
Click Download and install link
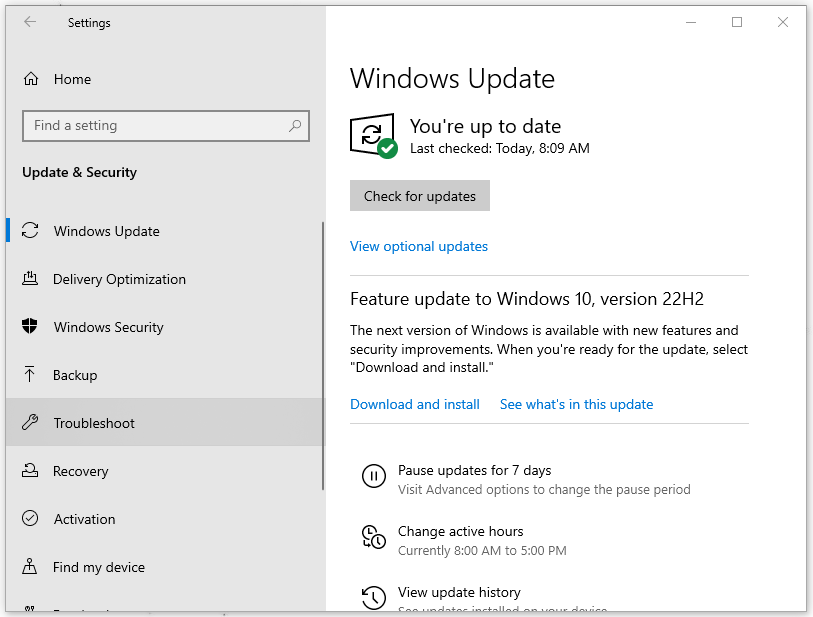(415, 404)
